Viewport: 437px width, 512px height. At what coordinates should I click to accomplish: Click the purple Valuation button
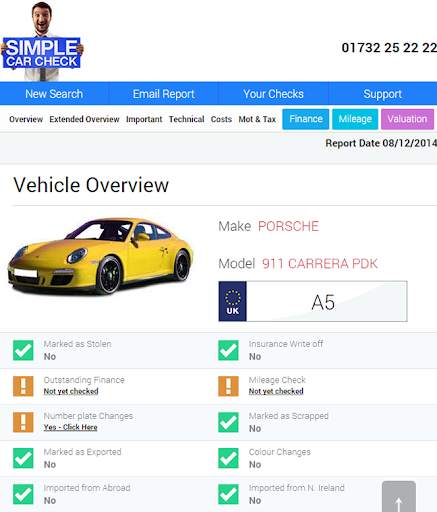click(x=407, y=119)
